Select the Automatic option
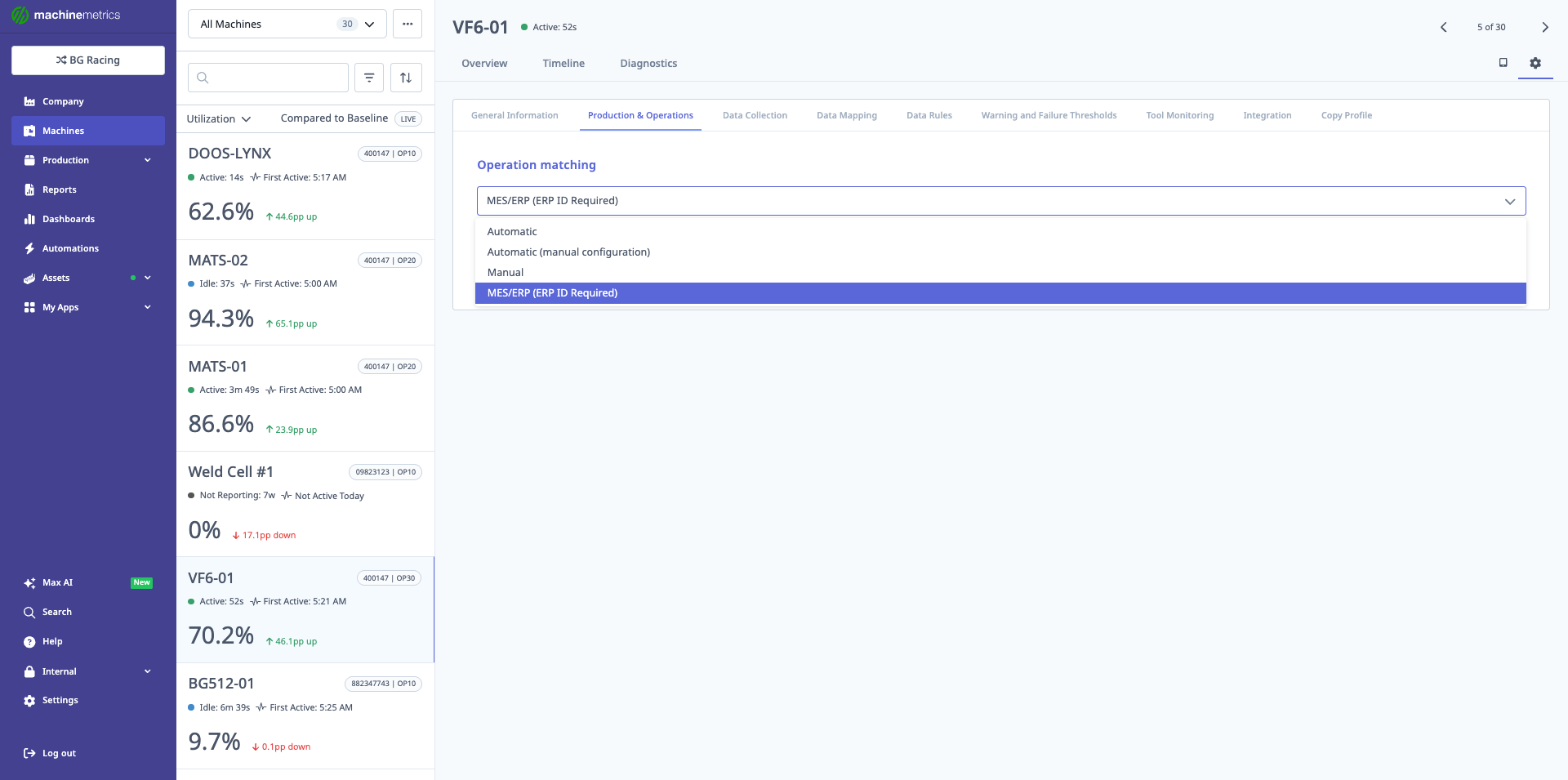Image resolution: width=1568 pixels, height=780 pixels. click(512, 232)
